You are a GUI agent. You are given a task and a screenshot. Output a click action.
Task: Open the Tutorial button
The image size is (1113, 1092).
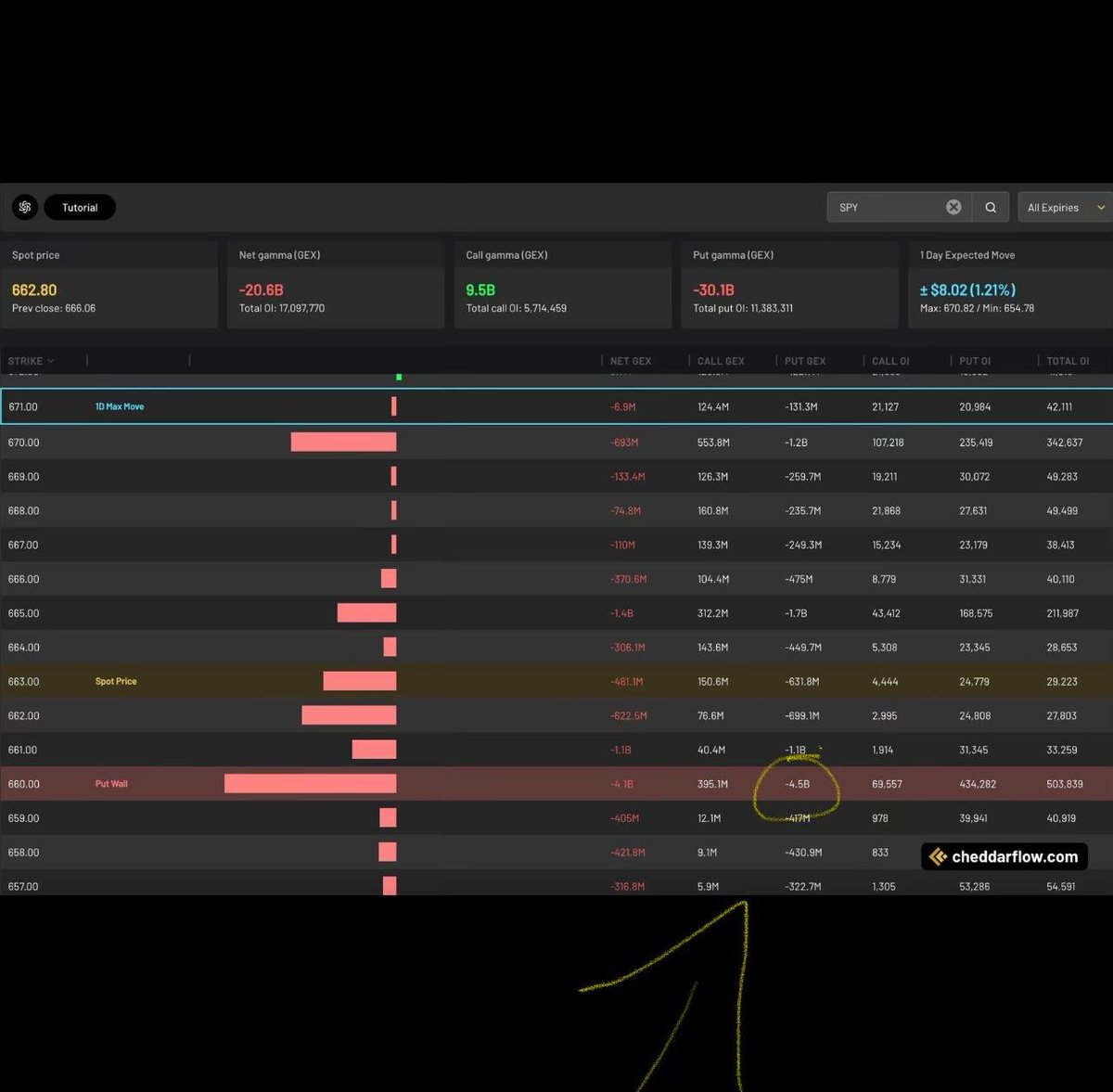(80, 207)
